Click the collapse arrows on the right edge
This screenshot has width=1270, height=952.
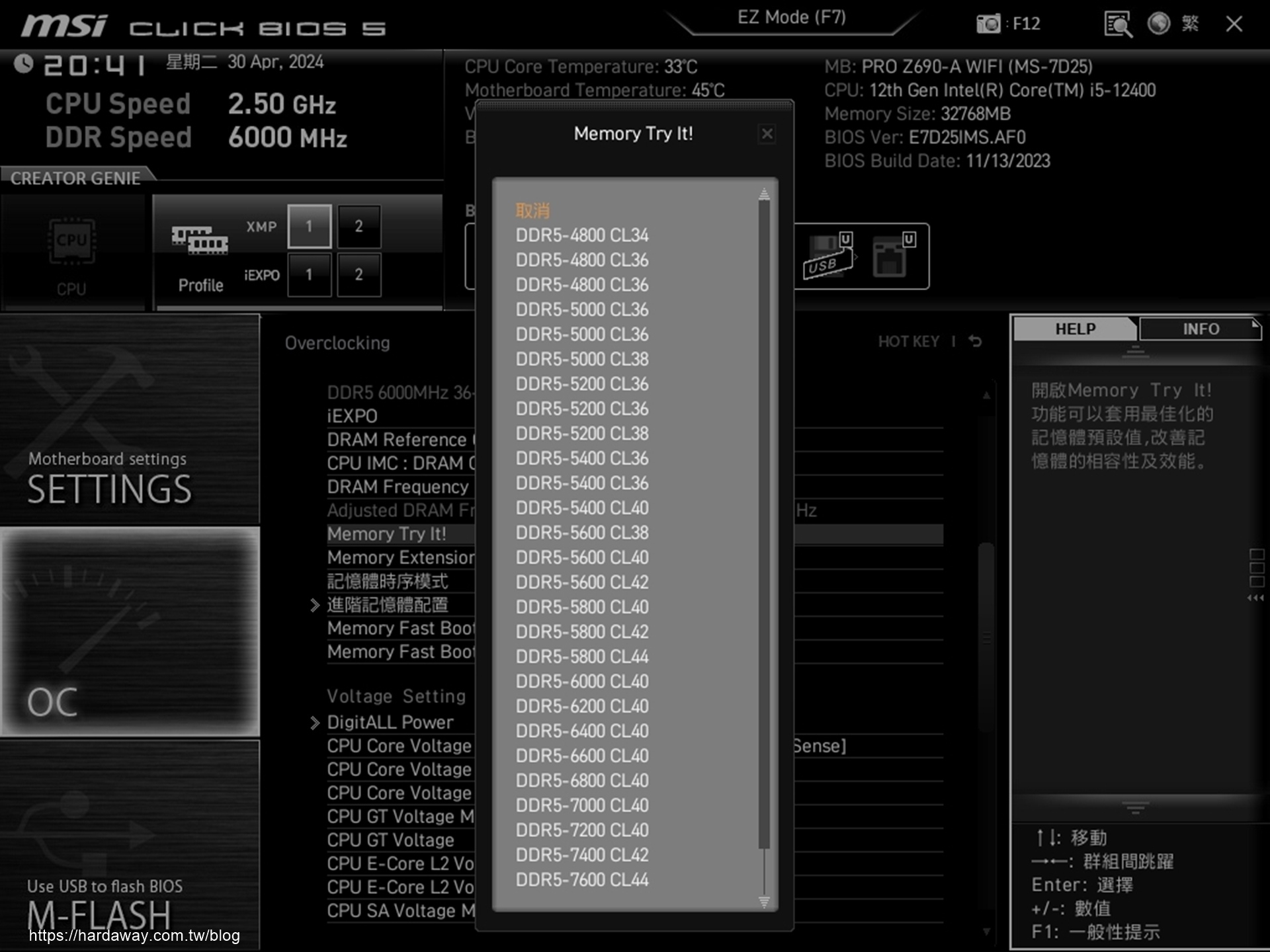[1255, 598]
